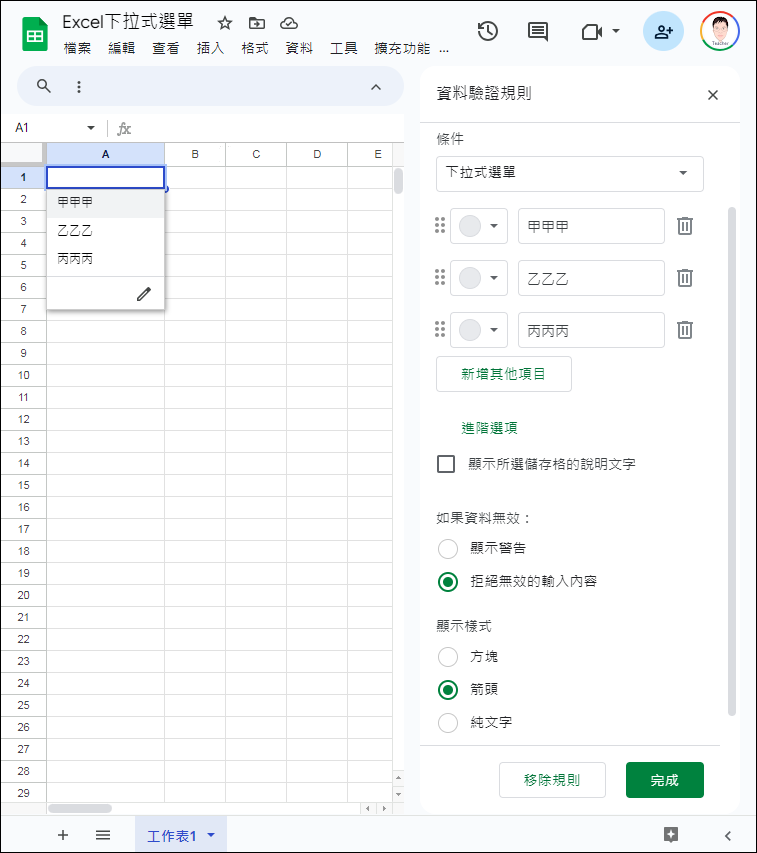Image resolution: width=757 pixels, height=853 pixels.
Task: Open the 工具 menu
Action: (x=344, y=48)
